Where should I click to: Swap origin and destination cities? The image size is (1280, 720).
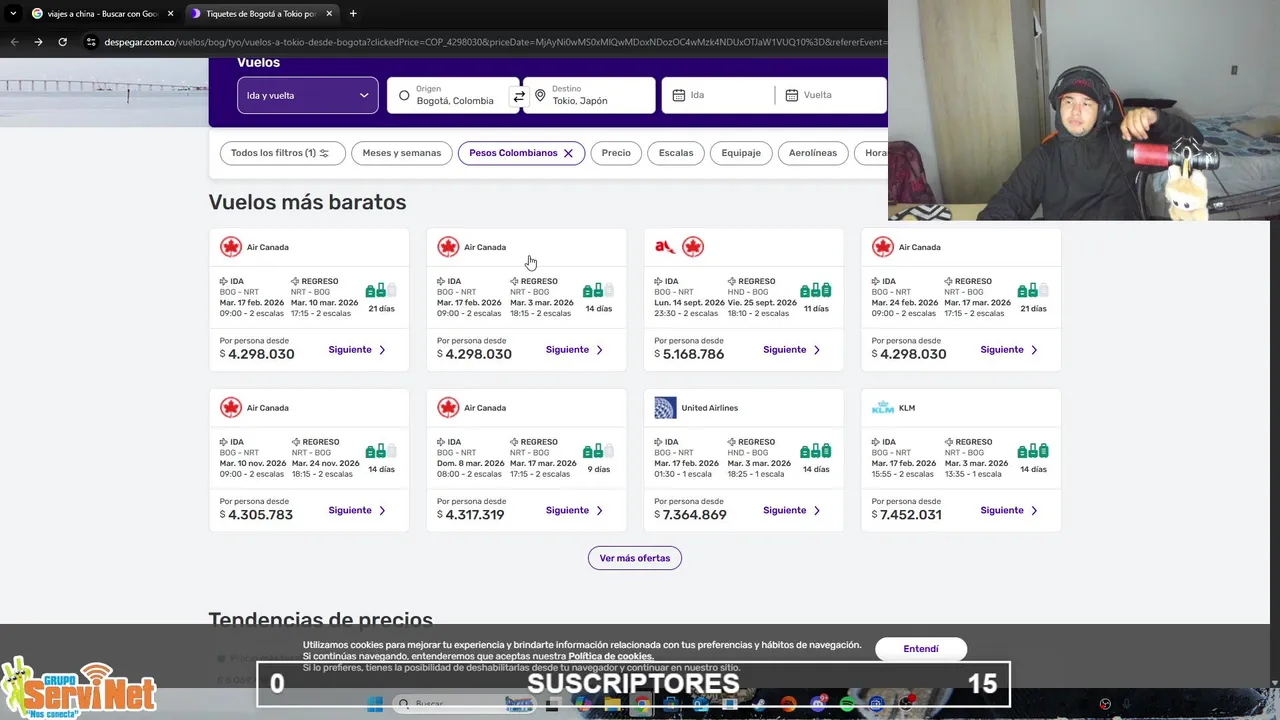point(519,96)
